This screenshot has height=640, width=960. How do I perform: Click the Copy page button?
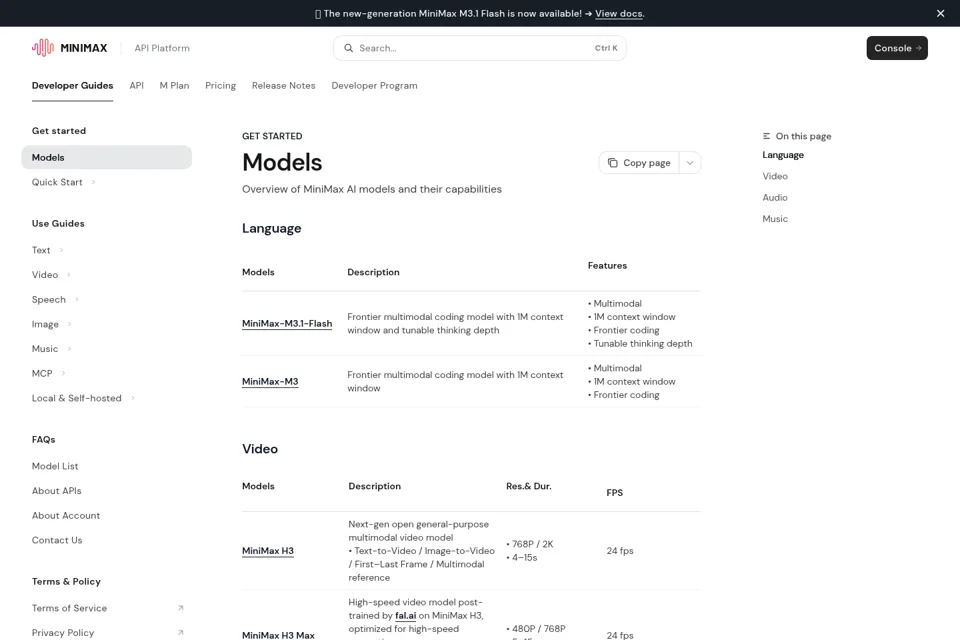(639, 163)
